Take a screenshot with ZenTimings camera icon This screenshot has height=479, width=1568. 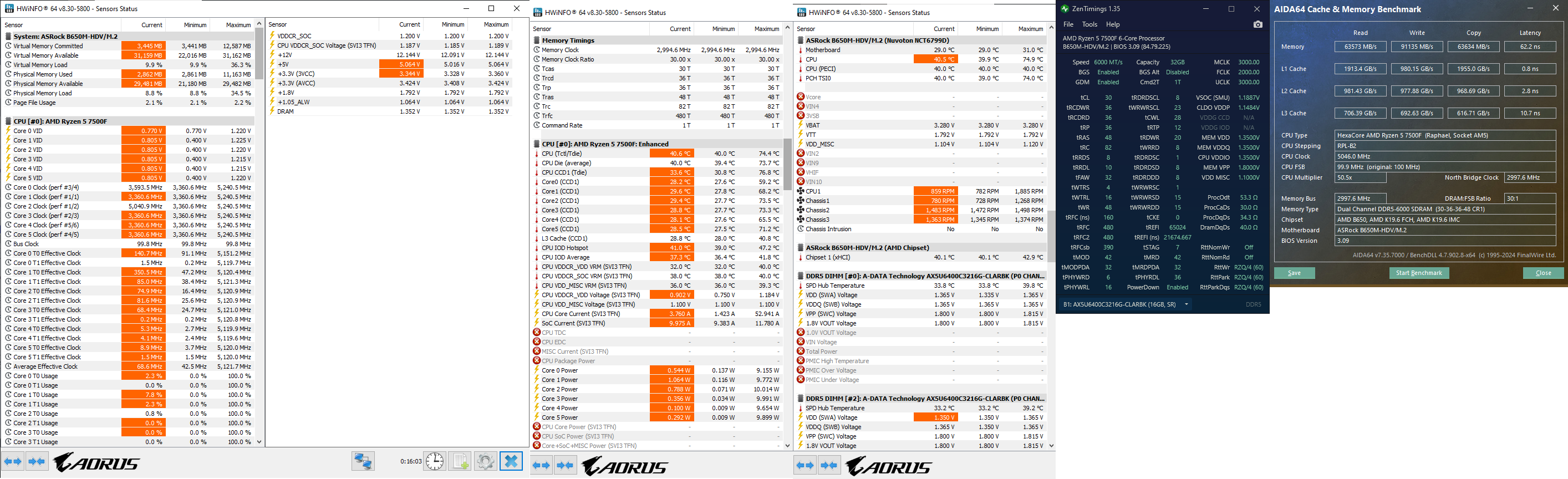(1258, 24)
